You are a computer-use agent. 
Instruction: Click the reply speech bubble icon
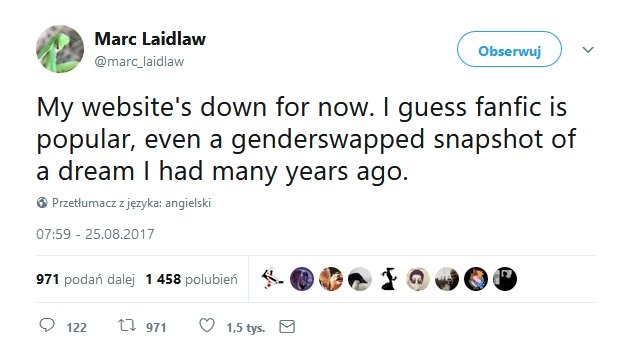[47, 325]
